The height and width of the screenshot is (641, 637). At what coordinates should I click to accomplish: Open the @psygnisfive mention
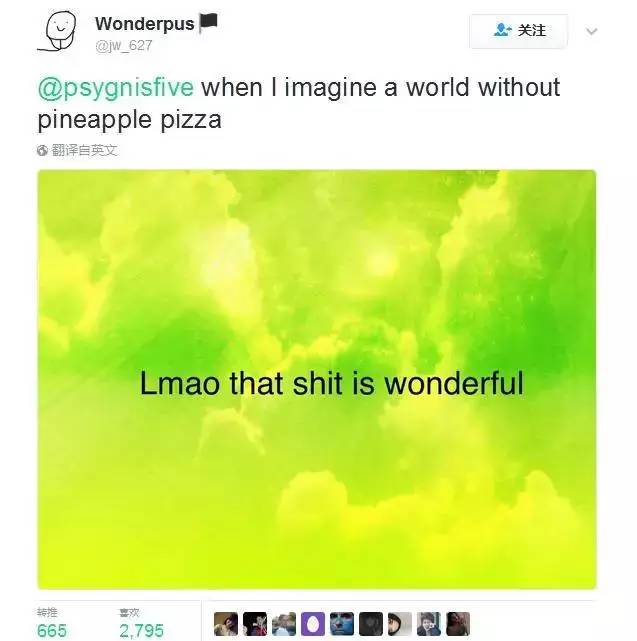coord(116,87)
